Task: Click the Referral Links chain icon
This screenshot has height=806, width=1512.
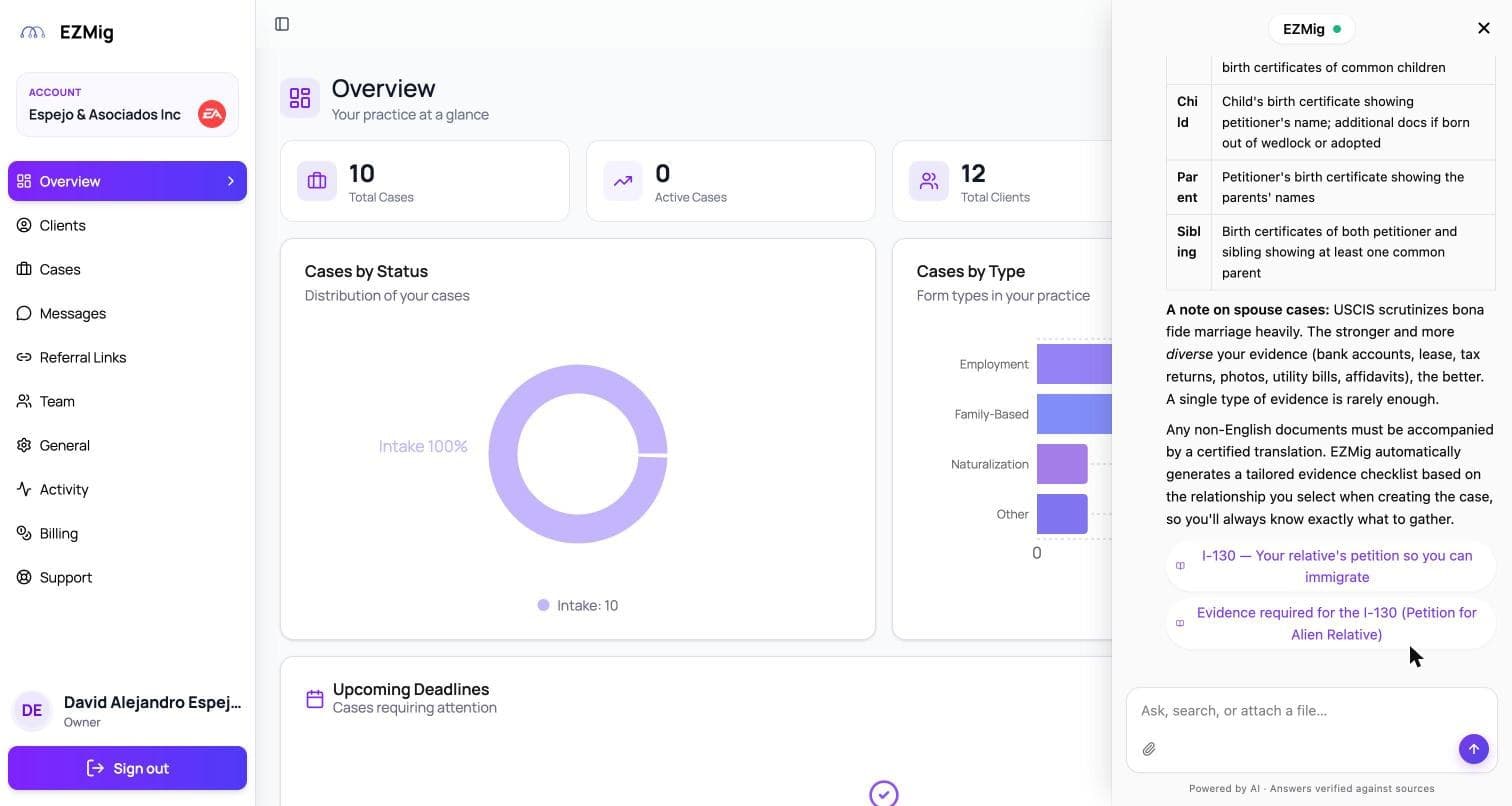Action: click(x=24, y=357)
